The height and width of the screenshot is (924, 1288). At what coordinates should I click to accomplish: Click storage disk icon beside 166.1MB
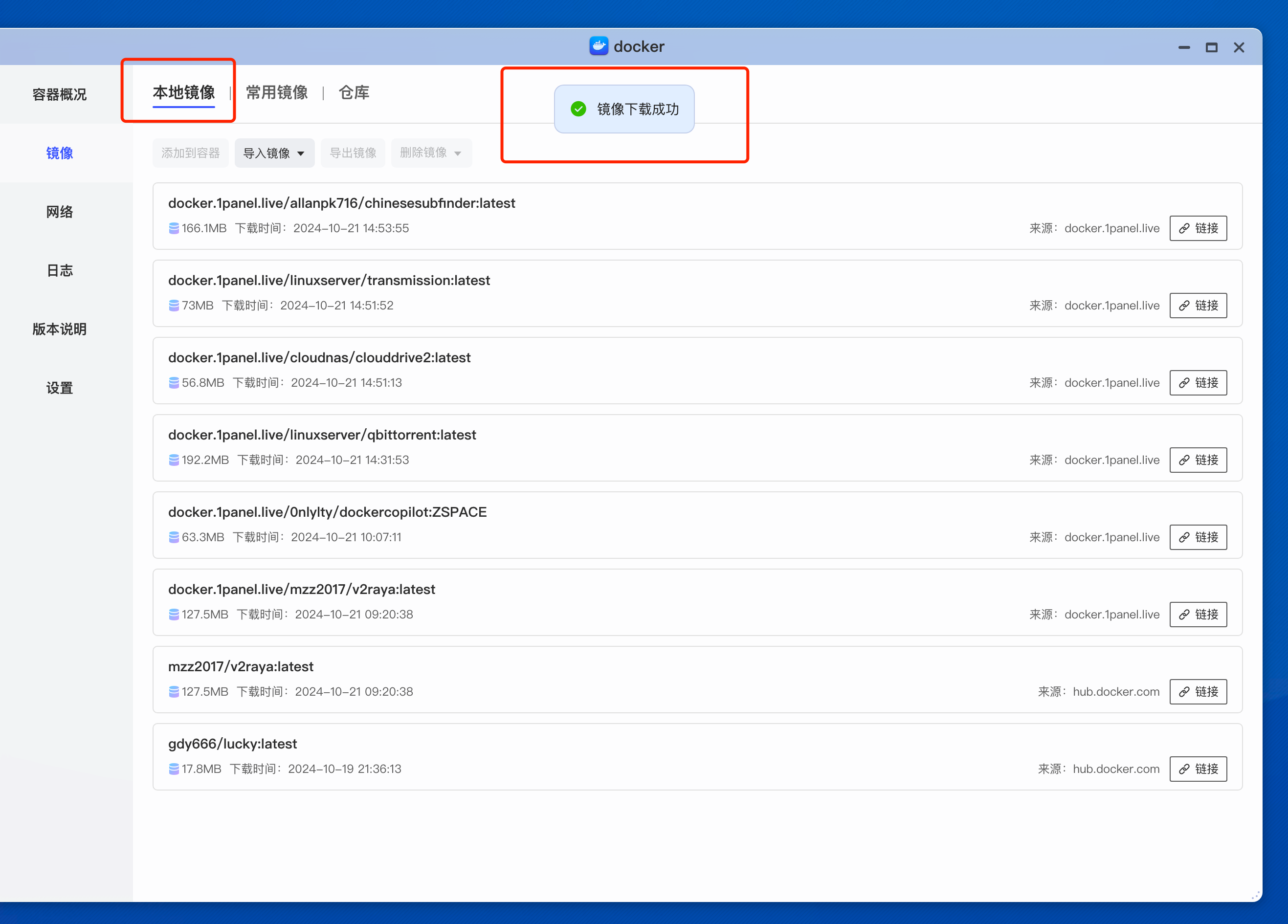174,228
